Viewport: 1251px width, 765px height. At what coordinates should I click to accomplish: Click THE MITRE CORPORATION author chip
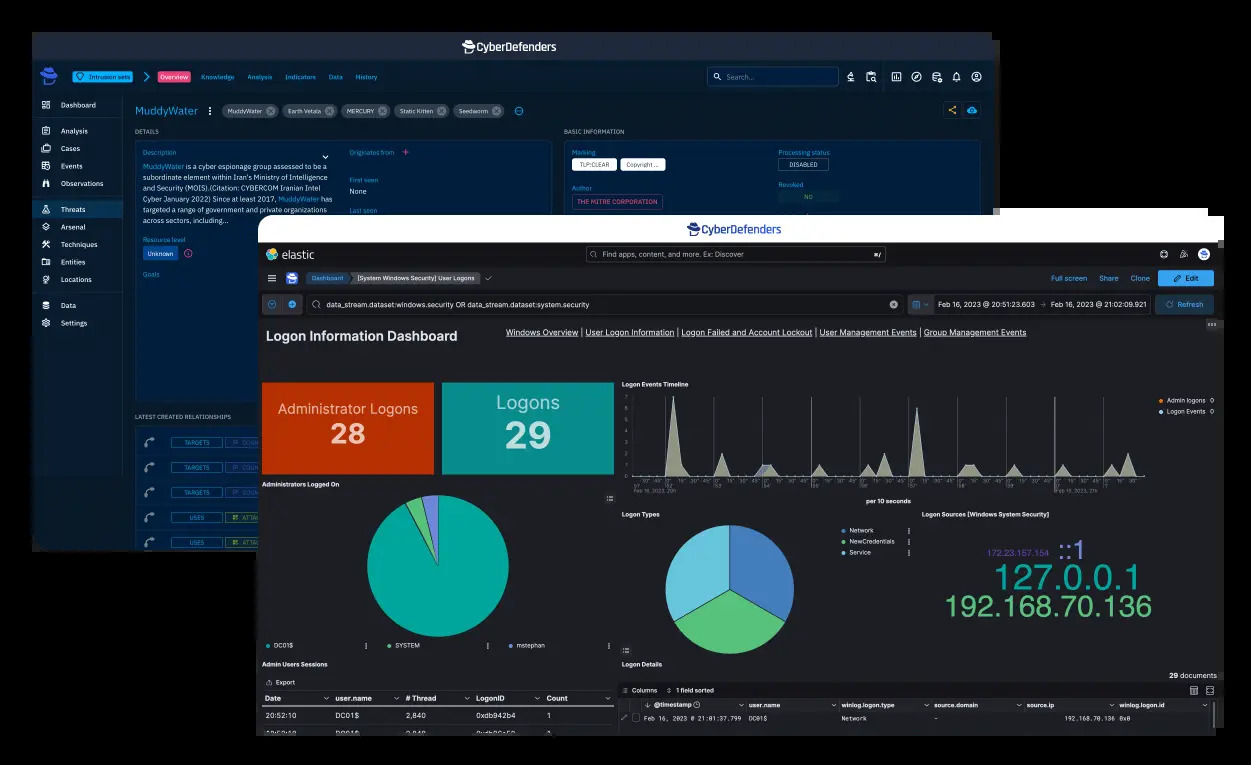pos(617,202)
